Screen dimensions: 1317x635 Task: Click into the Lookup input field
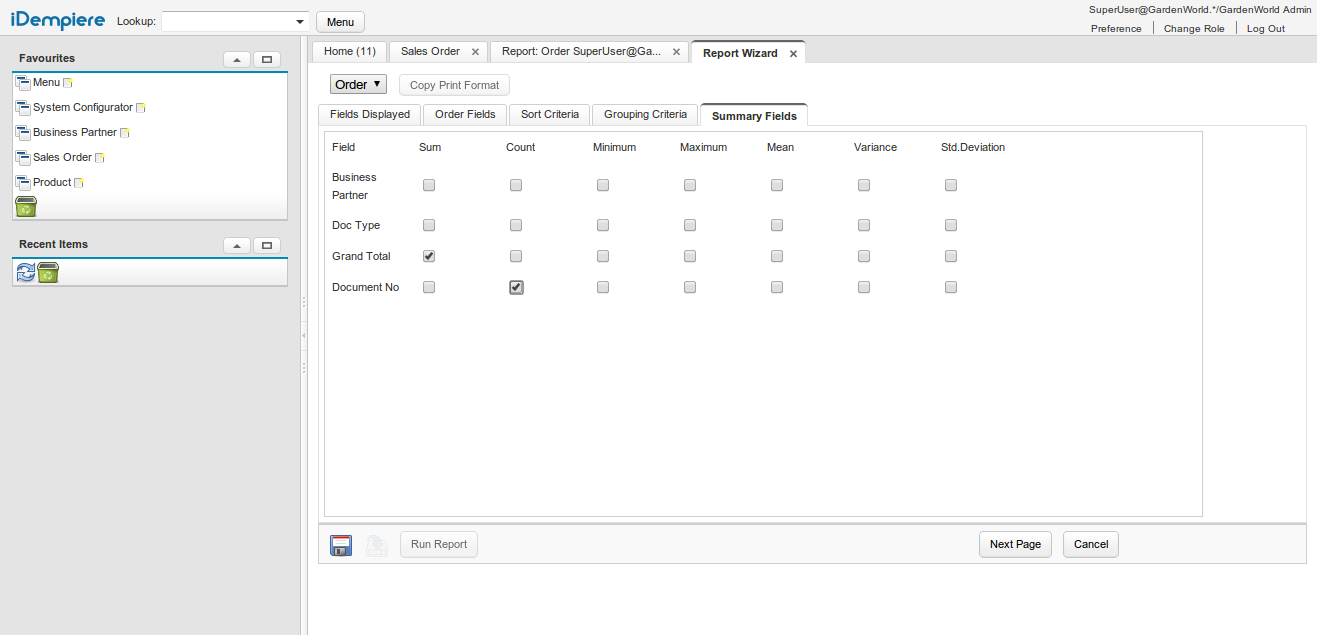(228, 22)
